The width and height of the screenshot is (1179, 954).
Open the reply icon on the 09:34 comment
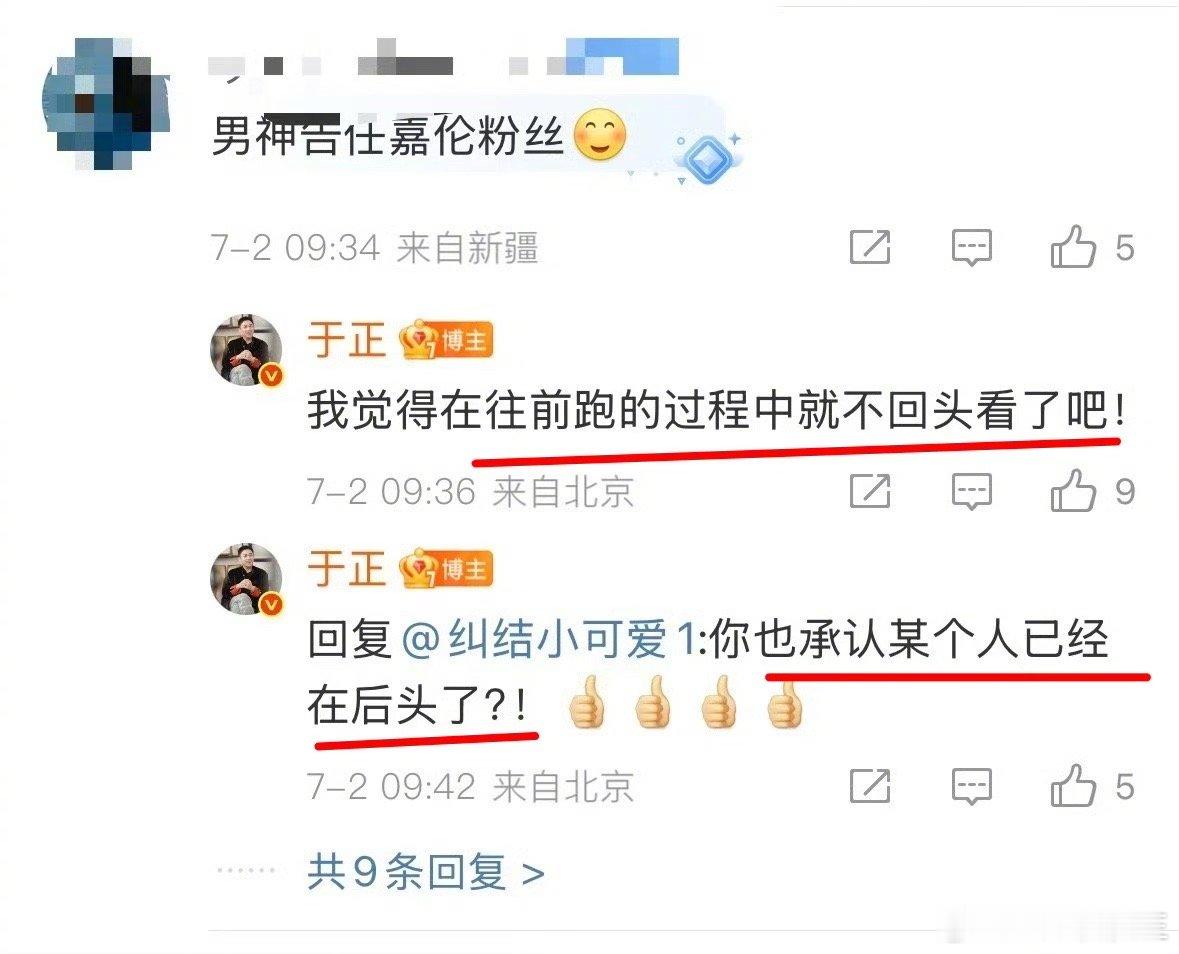pyautogui.click(x=971, y=247)
